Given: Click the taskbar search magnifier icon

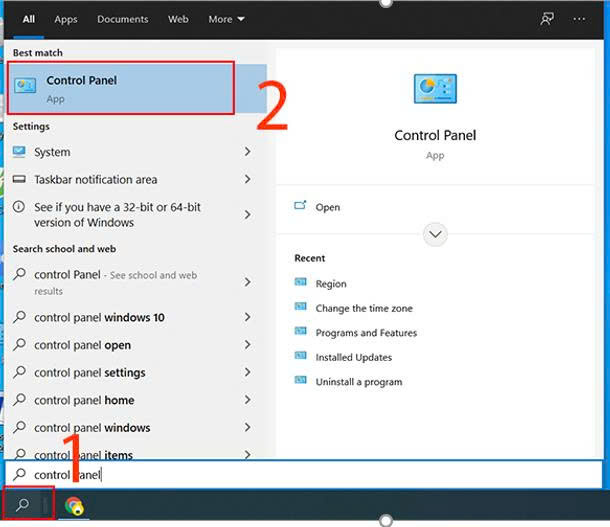Looking at the screenshot, I should [22, 505].
